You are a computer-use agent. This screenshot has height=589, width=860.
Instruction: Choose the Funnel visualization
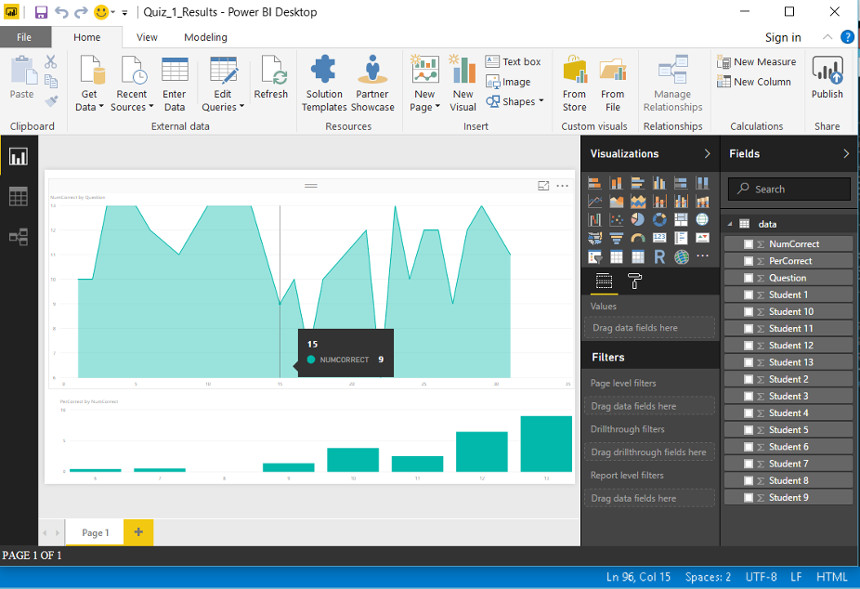[616, 238]
